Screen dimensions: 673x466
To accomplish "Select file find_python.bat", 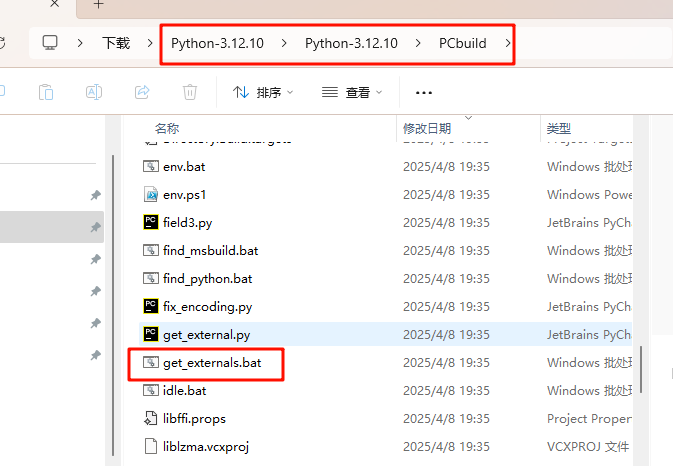I will pyautogui.click(x=385, y=278).
